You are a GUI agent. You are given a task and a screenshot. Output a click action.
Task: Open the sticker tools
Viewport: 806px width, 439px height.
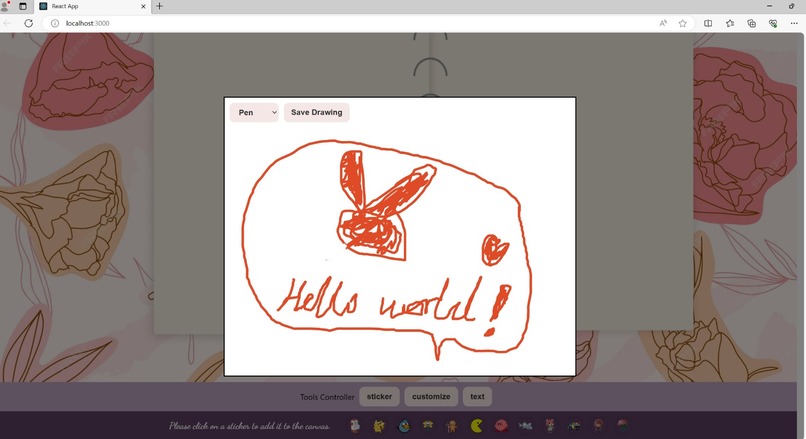pyautogui.click(x=379, y=396)
